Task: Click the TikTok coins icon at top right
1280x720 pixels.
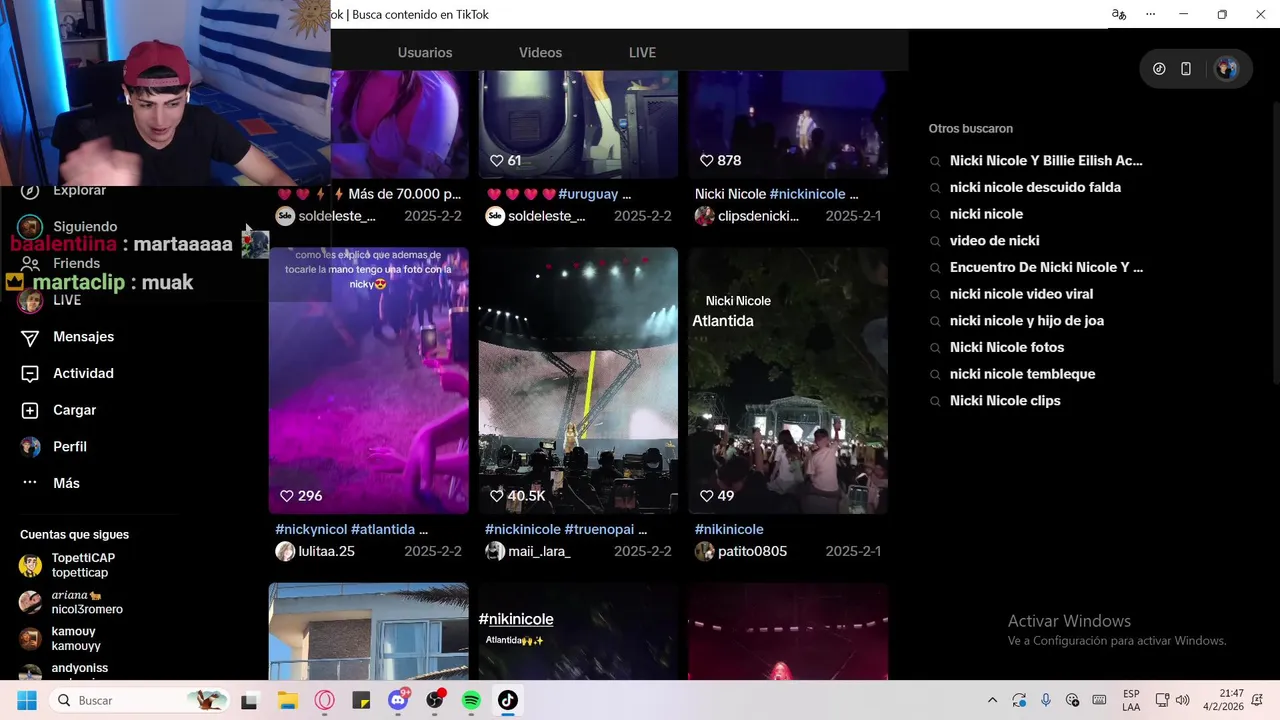Action: 1159,69
